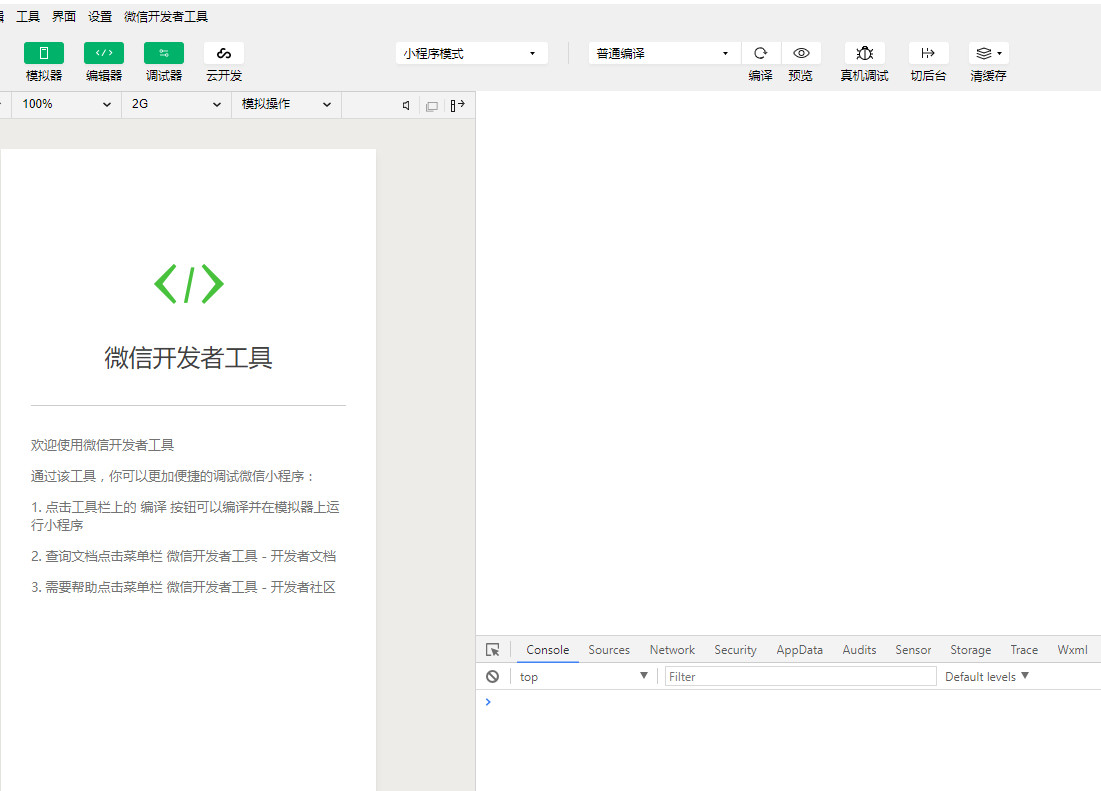Switch to the Console tab
This screenshot has width=1101, height=791.
pyautogui.click(x=548, y=650)
